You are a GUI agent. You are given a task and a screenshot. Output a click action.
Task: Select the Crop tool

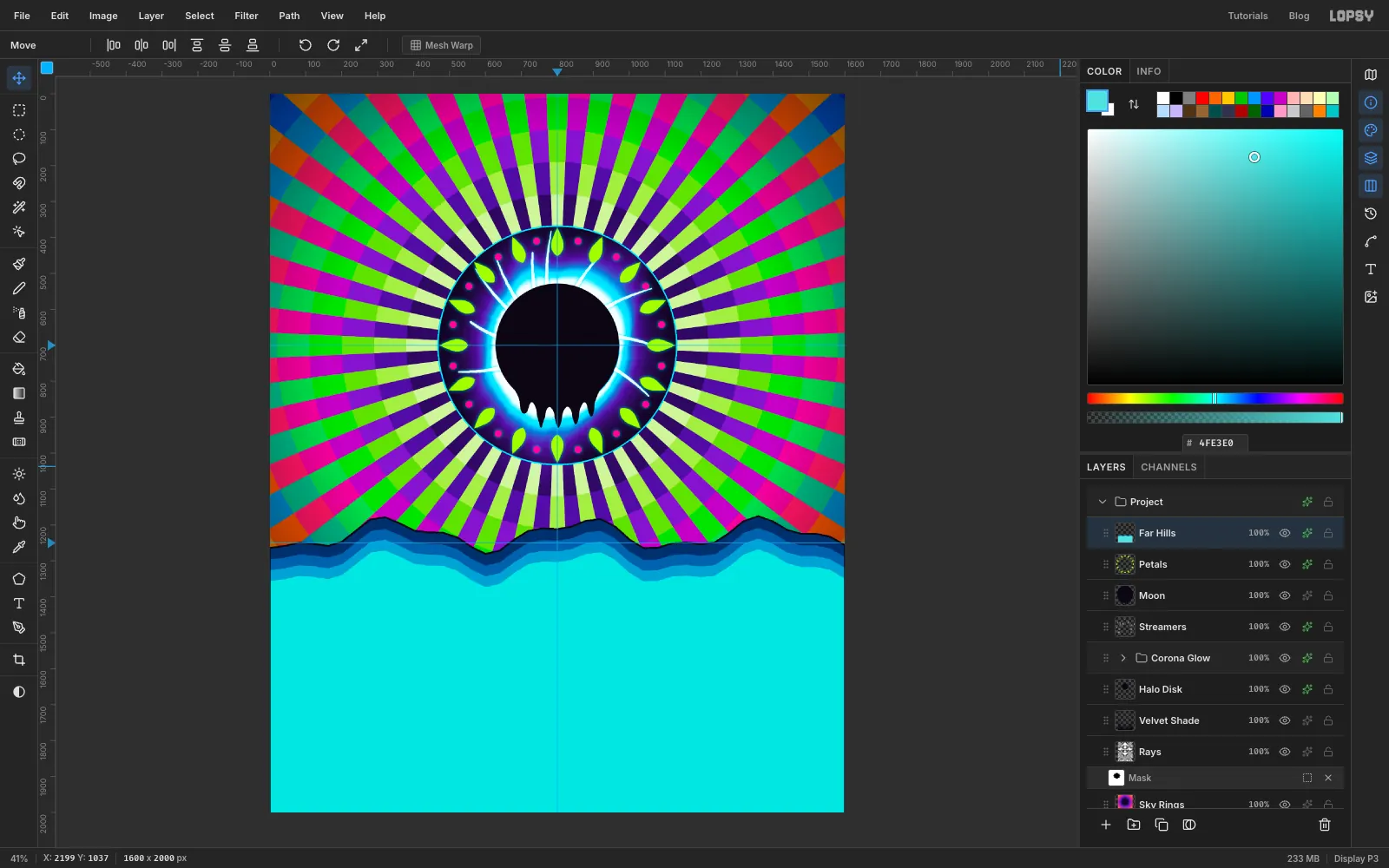point(19,660)
